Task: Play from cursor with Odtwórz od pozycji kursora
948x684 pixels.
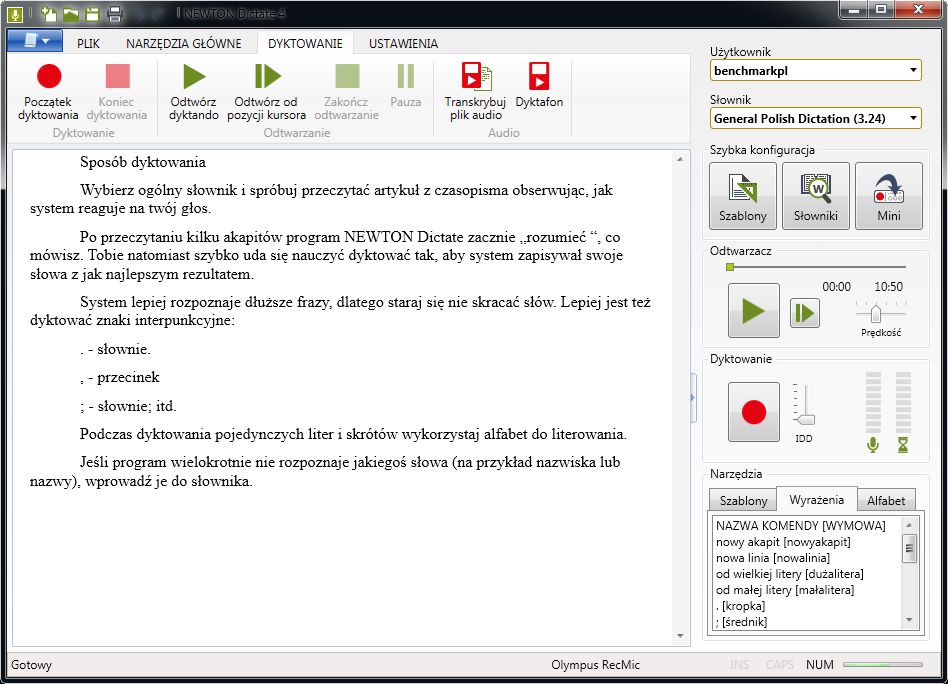Action: point(267,91)
